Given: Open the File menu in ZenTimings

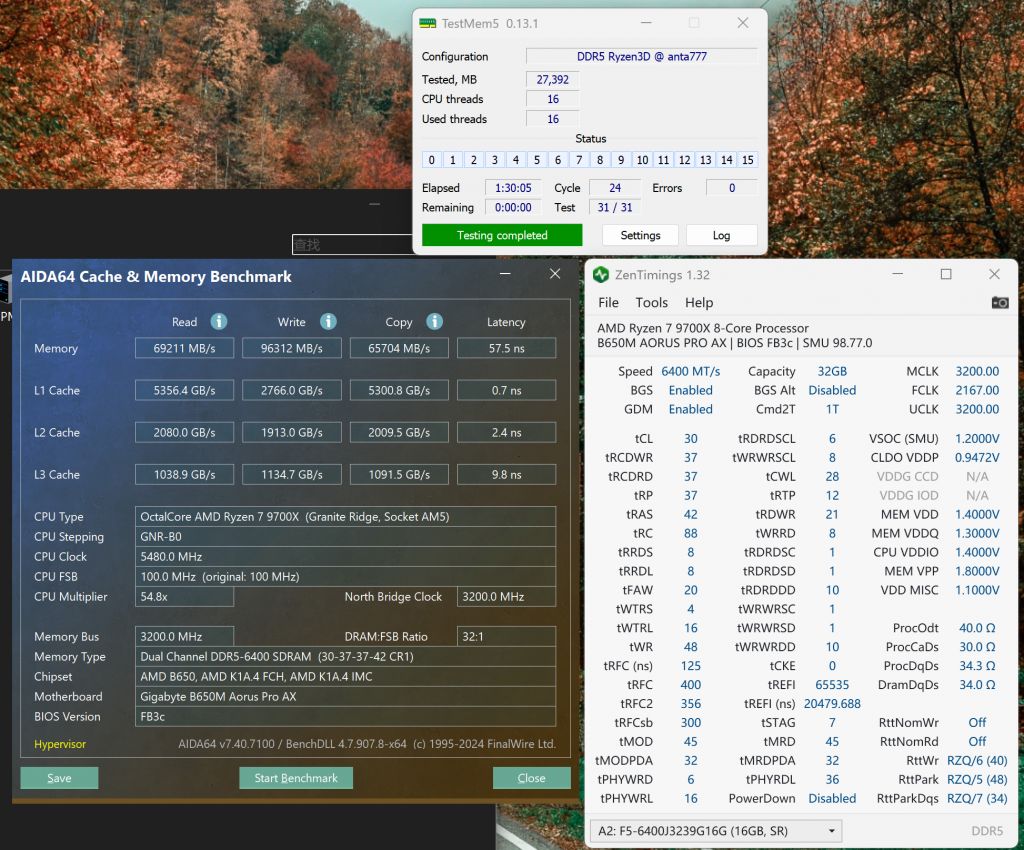Looking at the screenshot, I should [x=608, y=302].
